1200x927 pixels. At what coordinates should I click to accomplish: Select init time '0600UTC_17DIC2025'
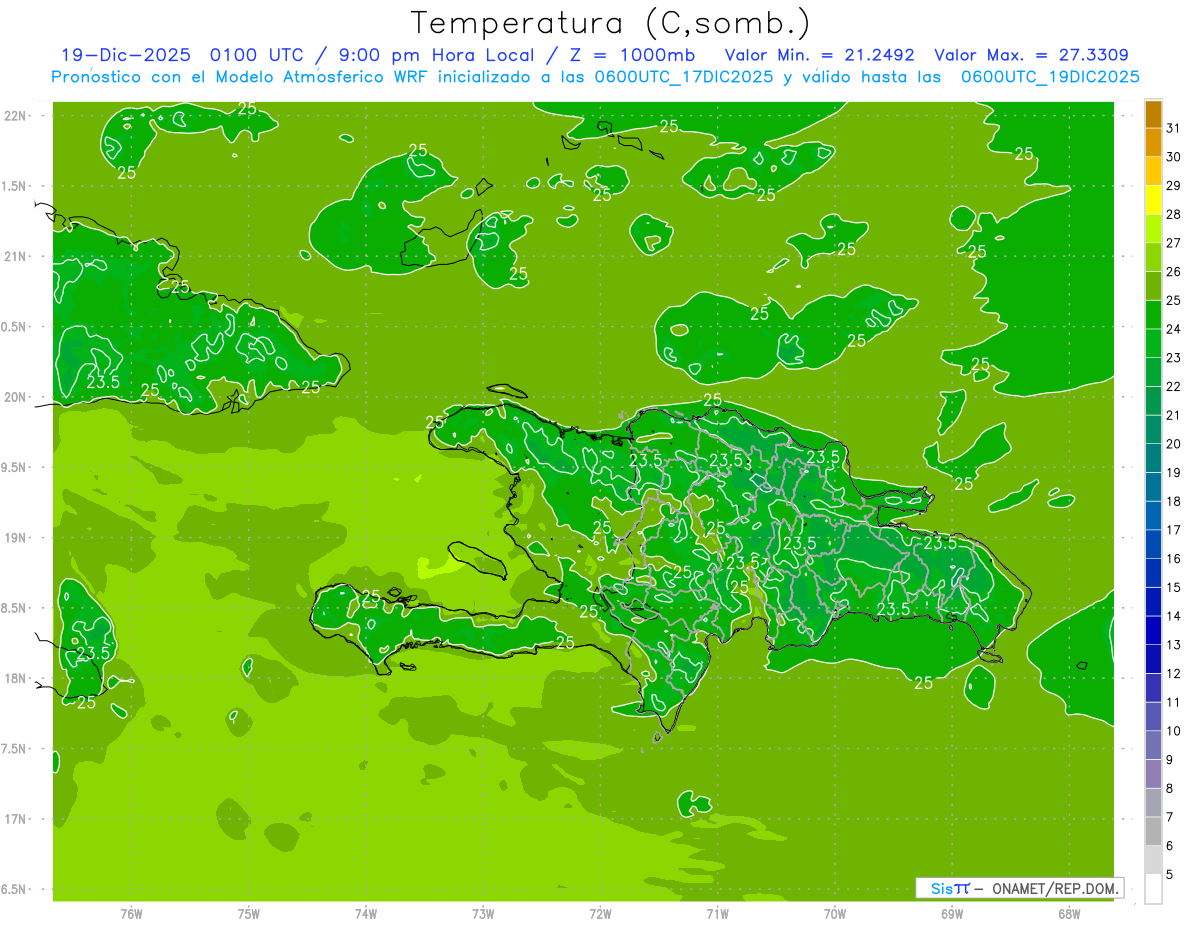(x=682, y=77)
